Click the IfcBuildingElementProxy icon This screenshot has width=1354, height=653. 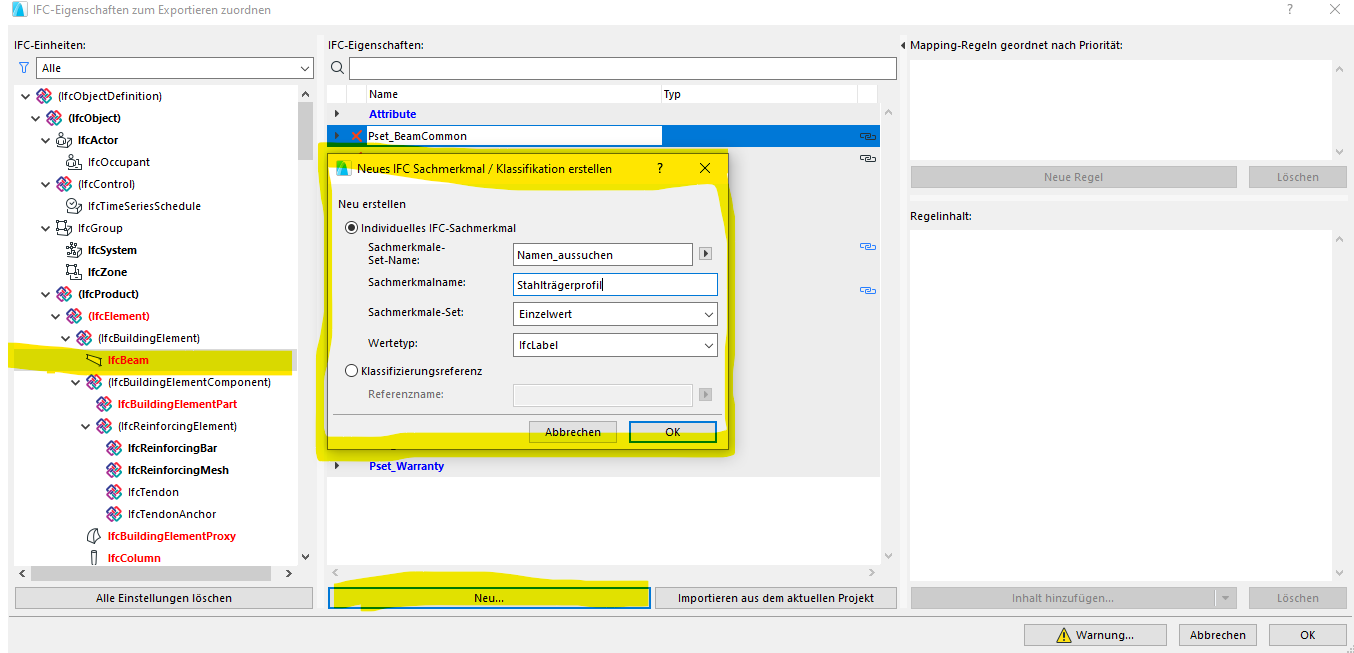tap(94, 536)
